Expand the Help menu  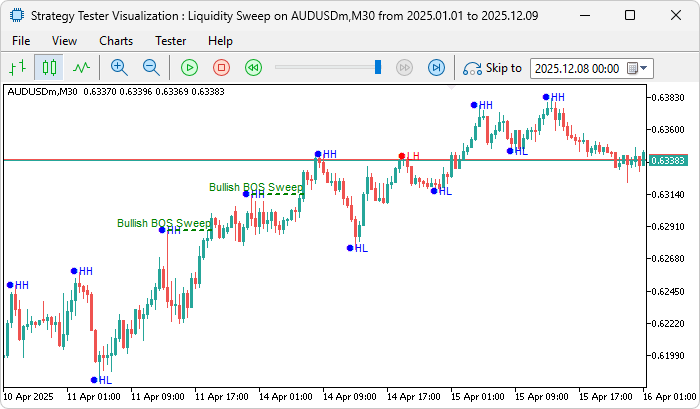coord(220,41)
